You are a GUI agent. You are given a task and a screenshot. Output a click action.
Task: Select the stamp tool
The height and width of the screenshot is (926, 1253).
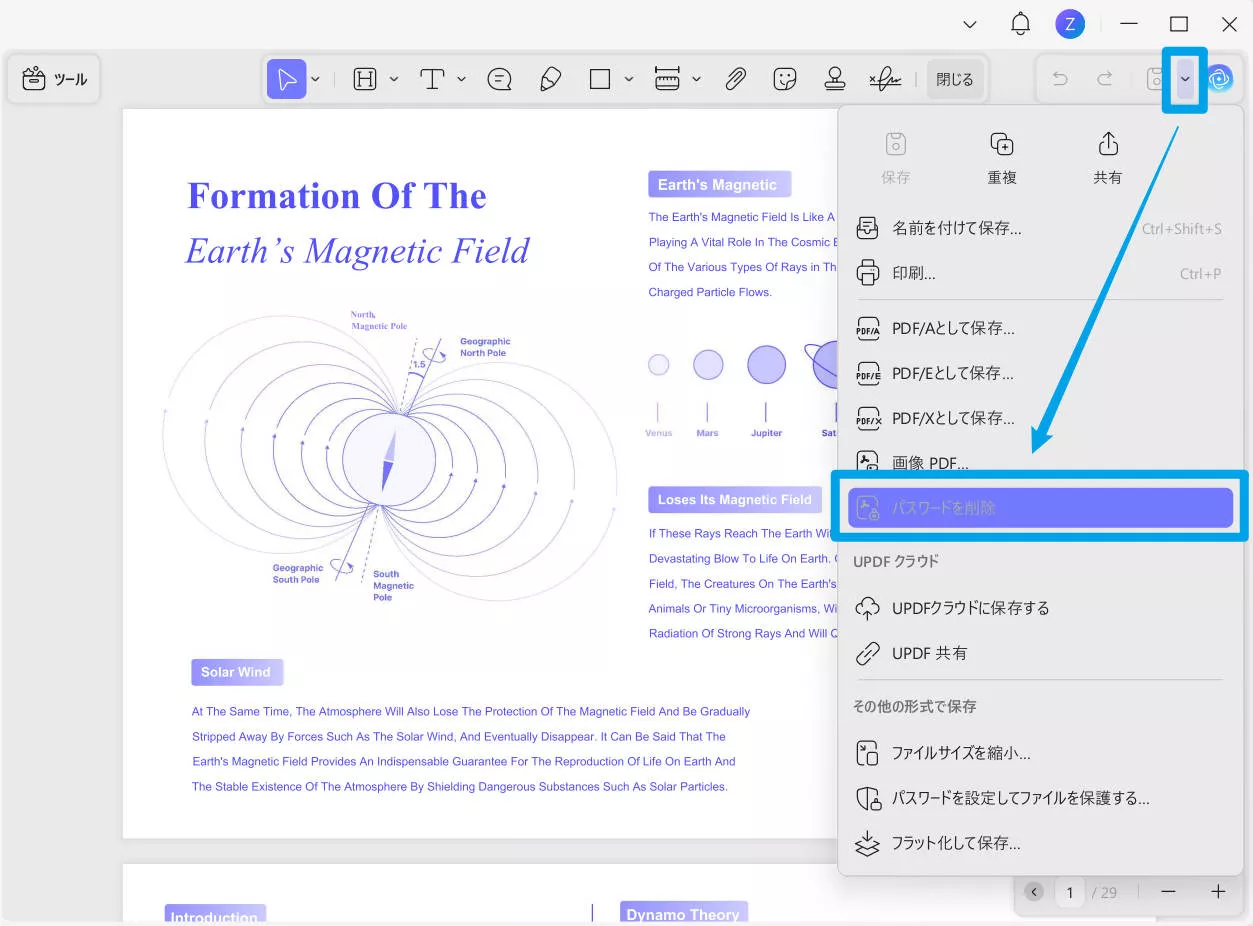point(835,79)
